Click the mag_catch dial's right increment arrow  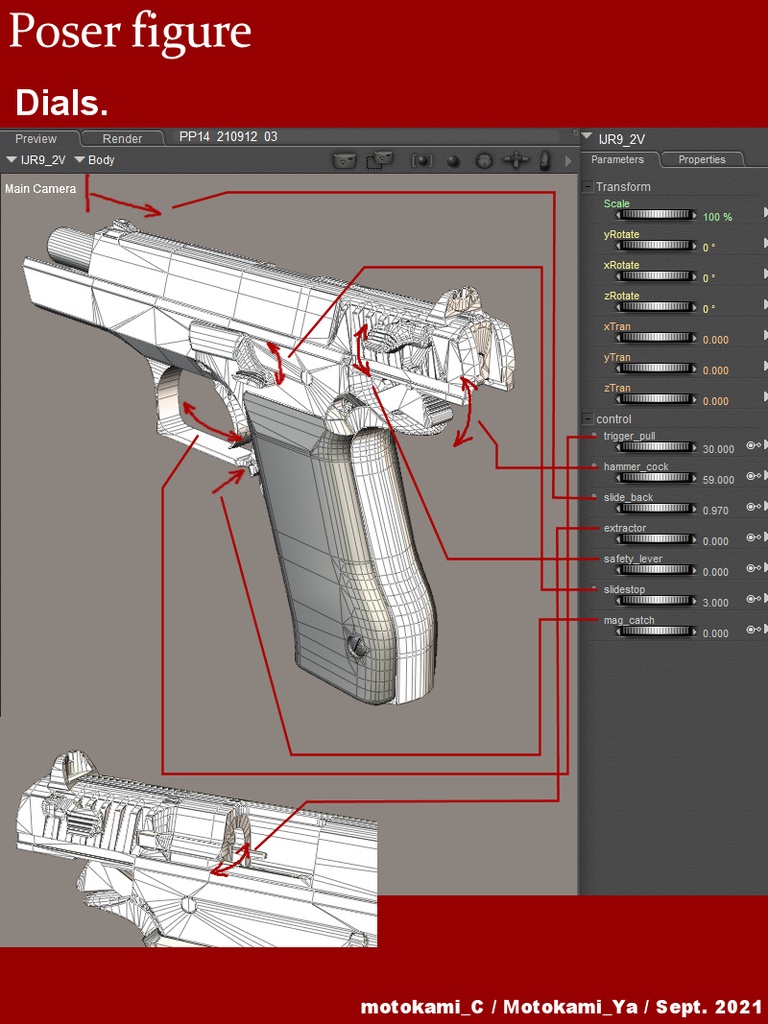693,632
